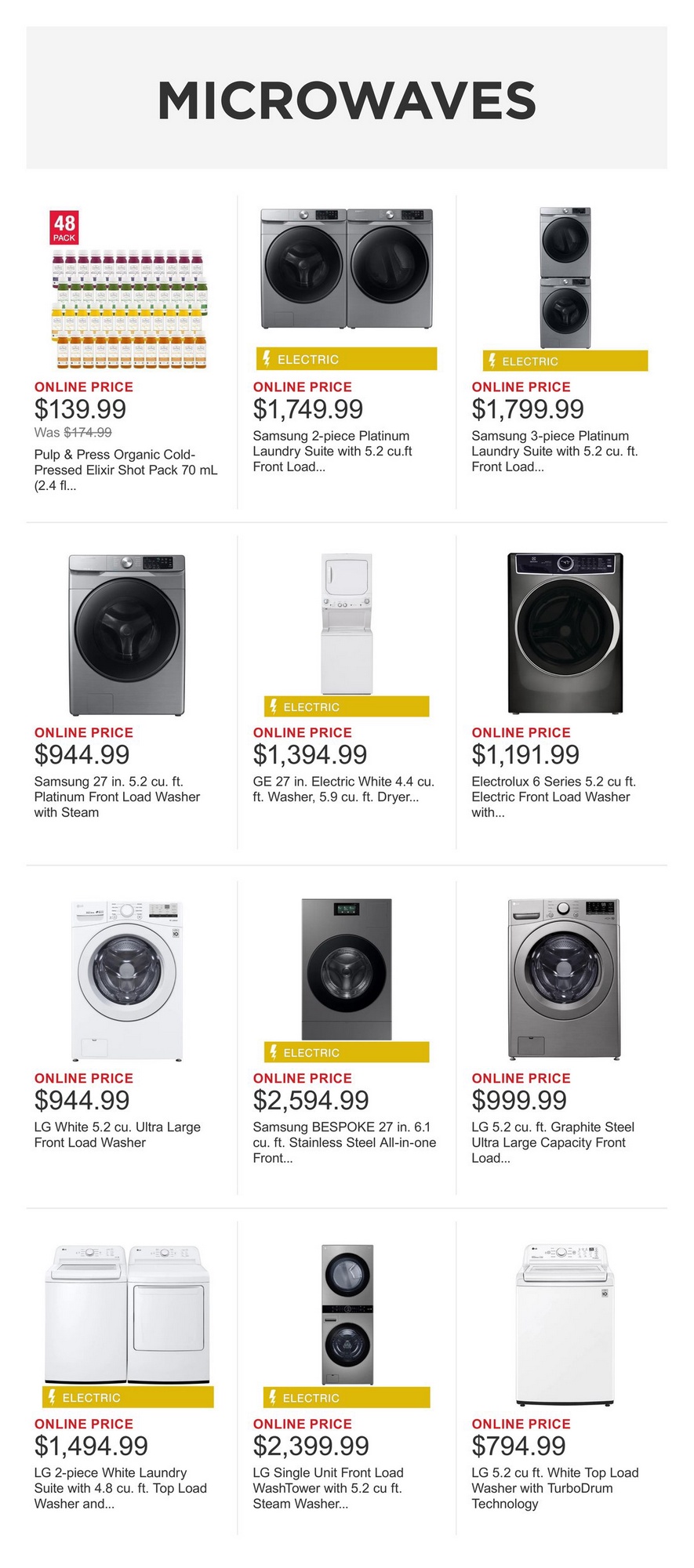Click ELECTRIC badge under Samsung BESPOKE
Viewport: 694px width, 1568px height.
(346, 1052)
